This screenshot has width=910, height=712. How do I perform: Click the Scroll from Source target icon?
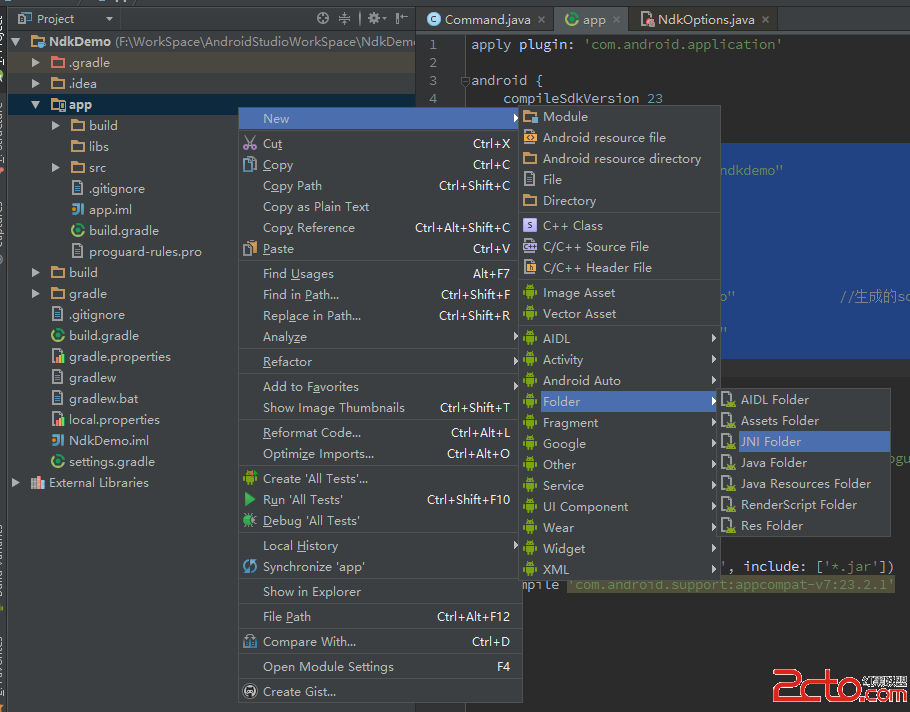tap(323, 18)
